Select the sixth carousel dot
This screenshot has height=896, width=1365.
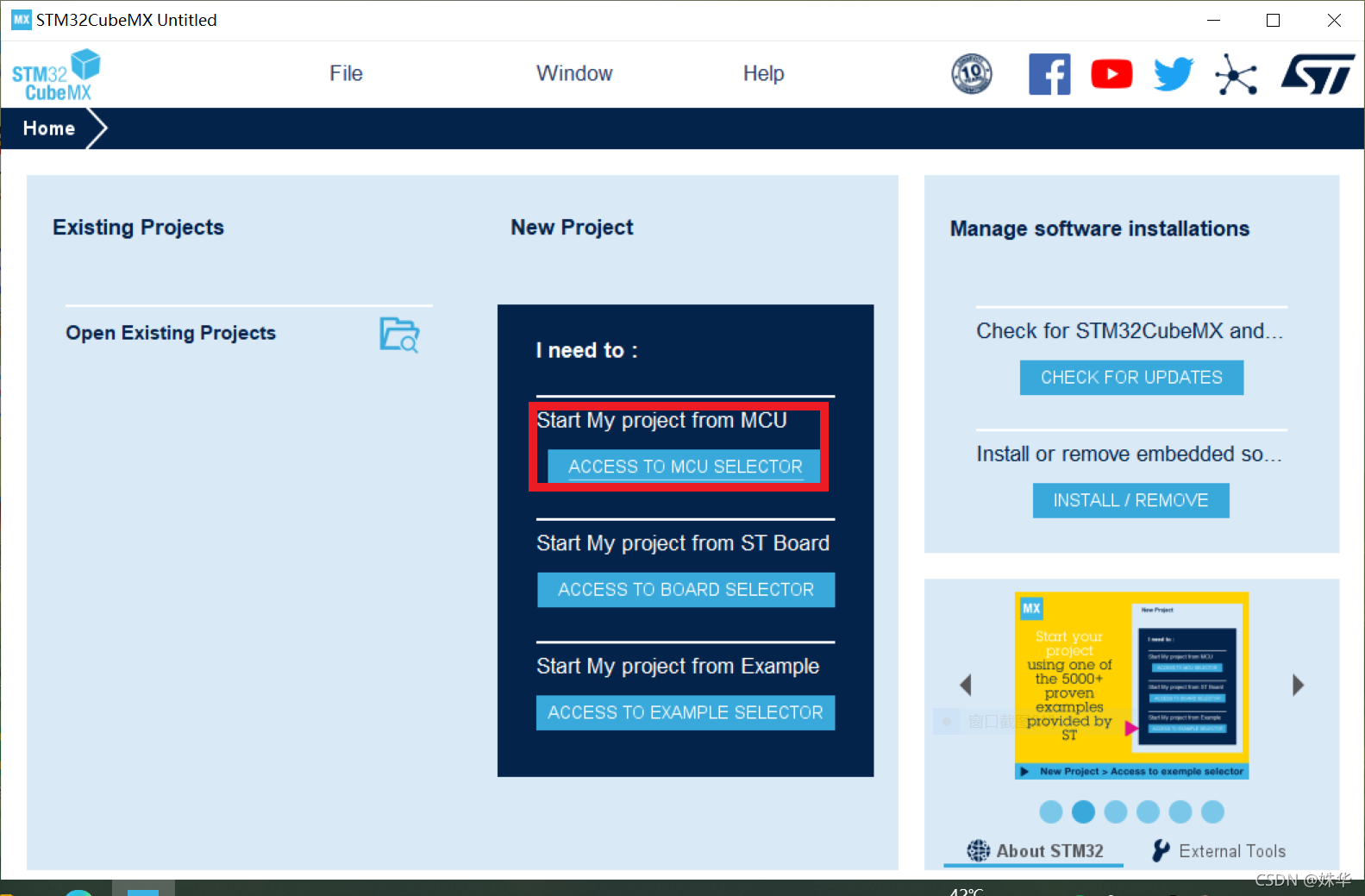click(x=1212, y=811)
